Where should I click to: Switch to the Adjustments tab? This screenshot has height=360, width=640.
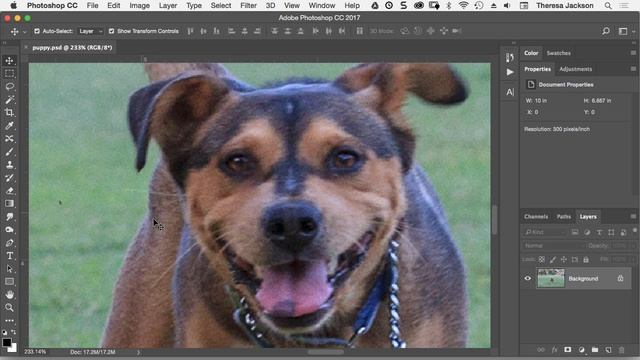point(576,69)
